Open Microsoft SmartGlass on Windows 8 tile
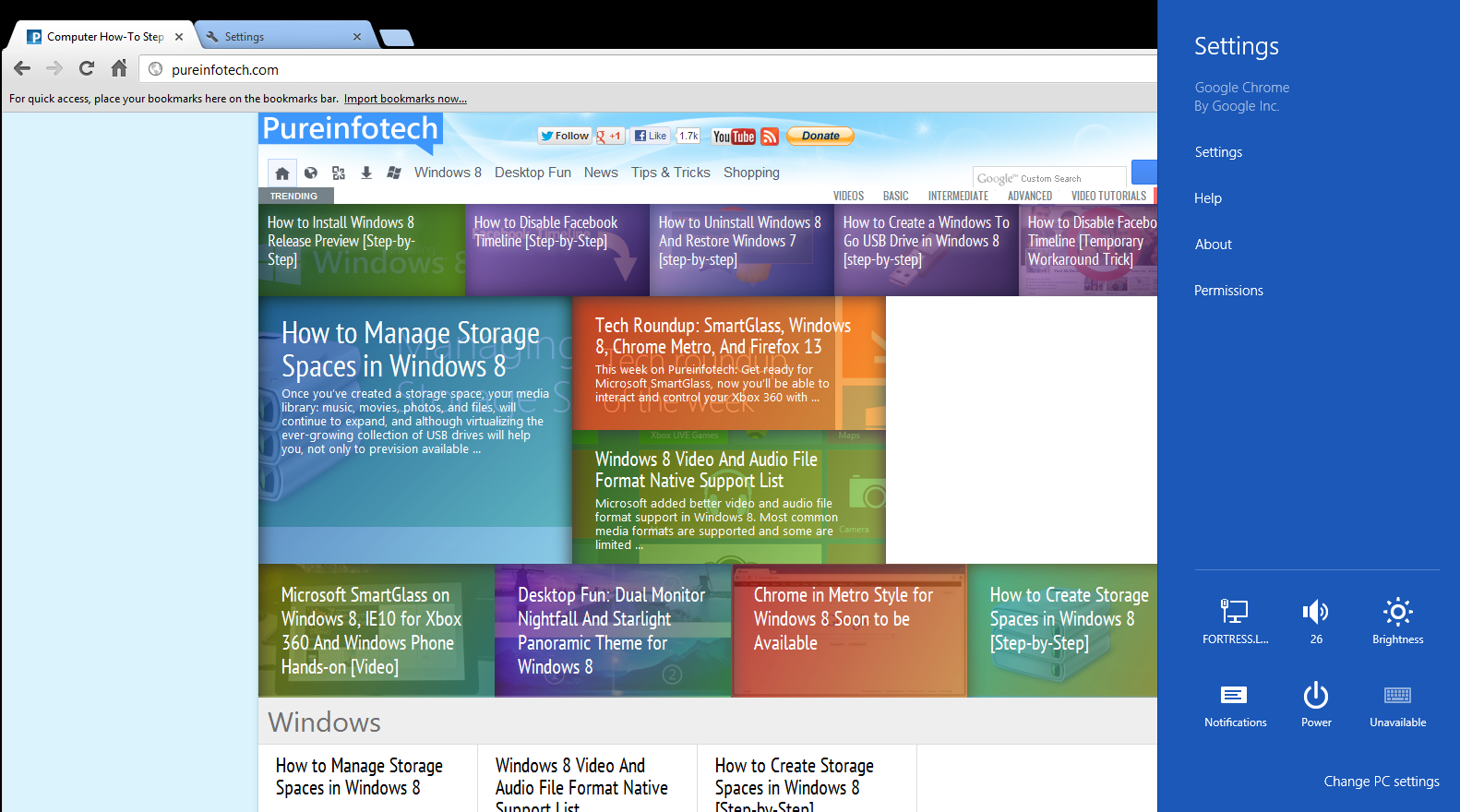Image resolution: width=1460 pixels, height=812 pixels. 377,630
